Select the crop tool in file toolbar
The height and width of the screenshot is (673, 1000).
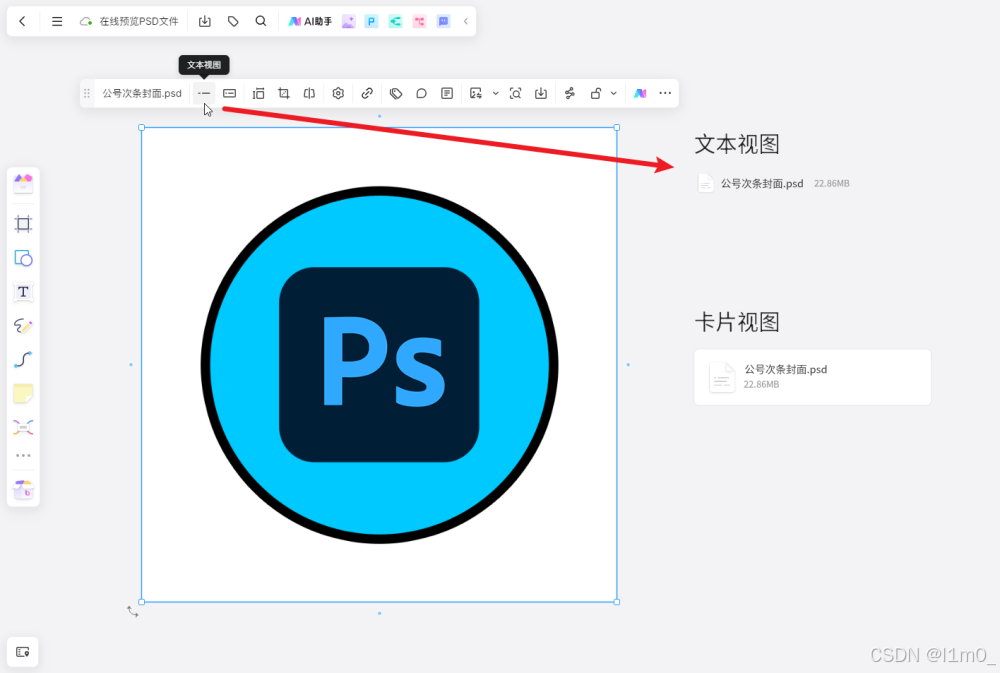tap(284, 93)
